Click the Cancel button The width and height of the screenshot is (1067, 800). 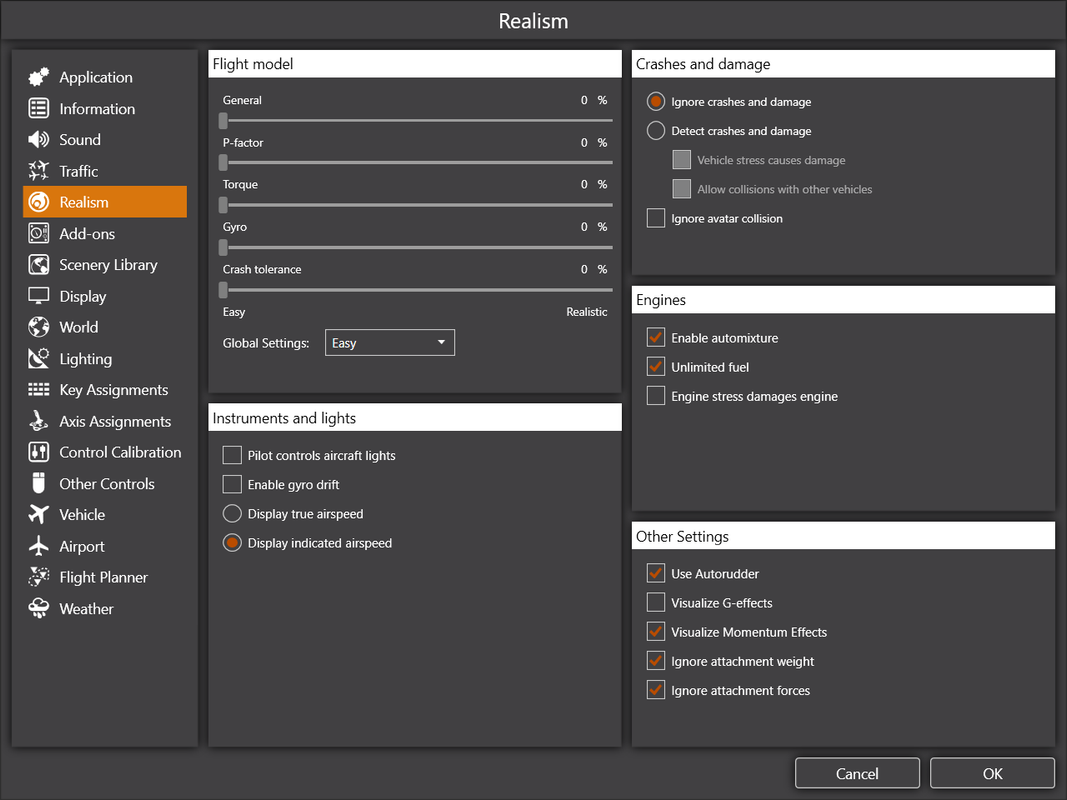coord(857,773)
